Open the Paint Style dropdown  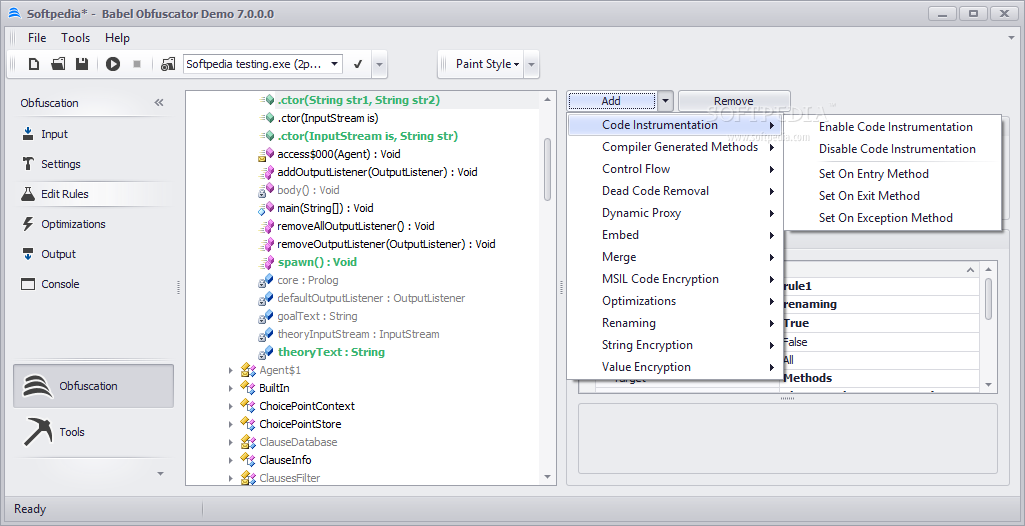tap(488, 64)
